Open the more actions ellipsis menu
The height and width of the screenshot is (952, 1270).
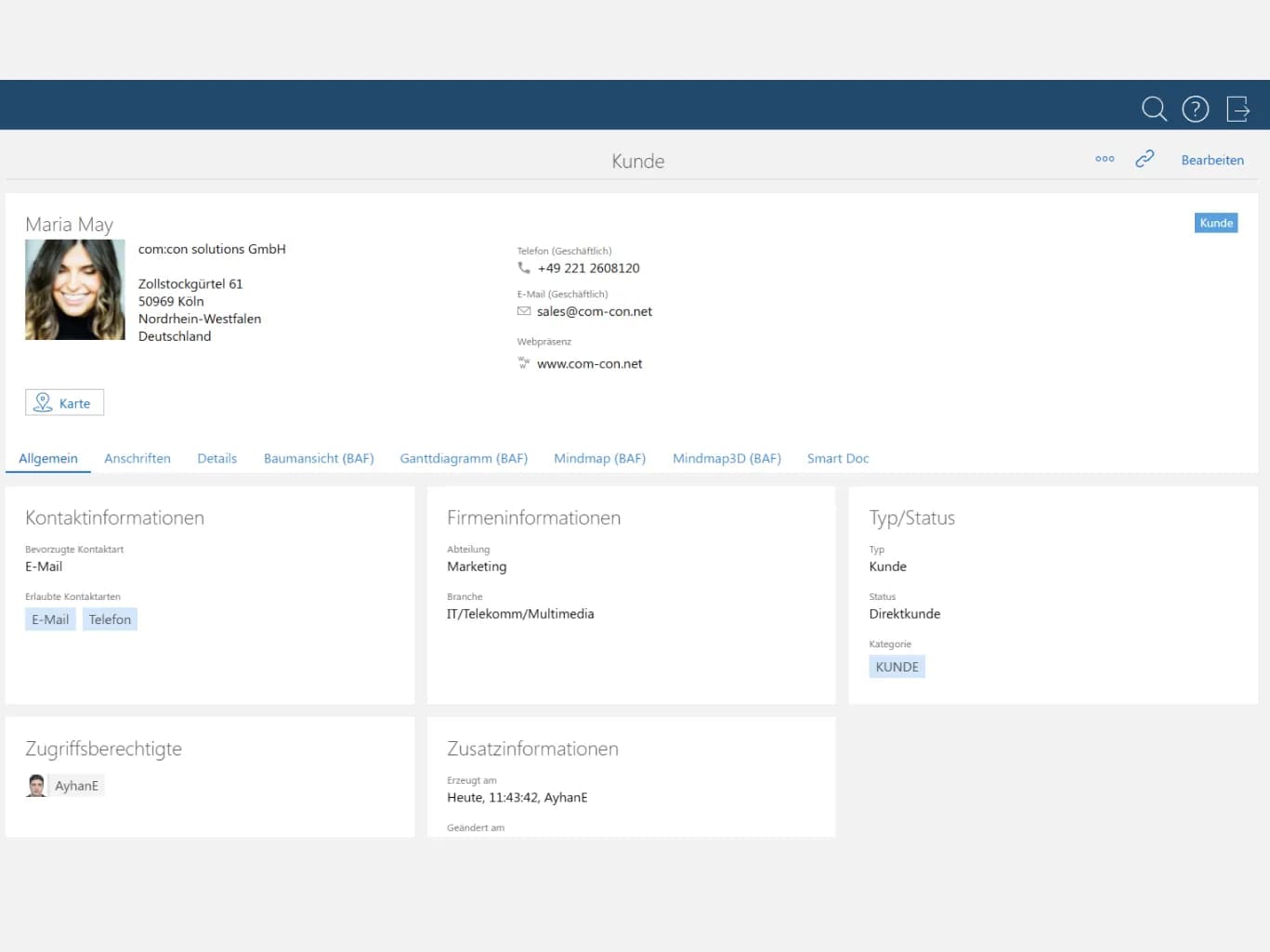1105,159
